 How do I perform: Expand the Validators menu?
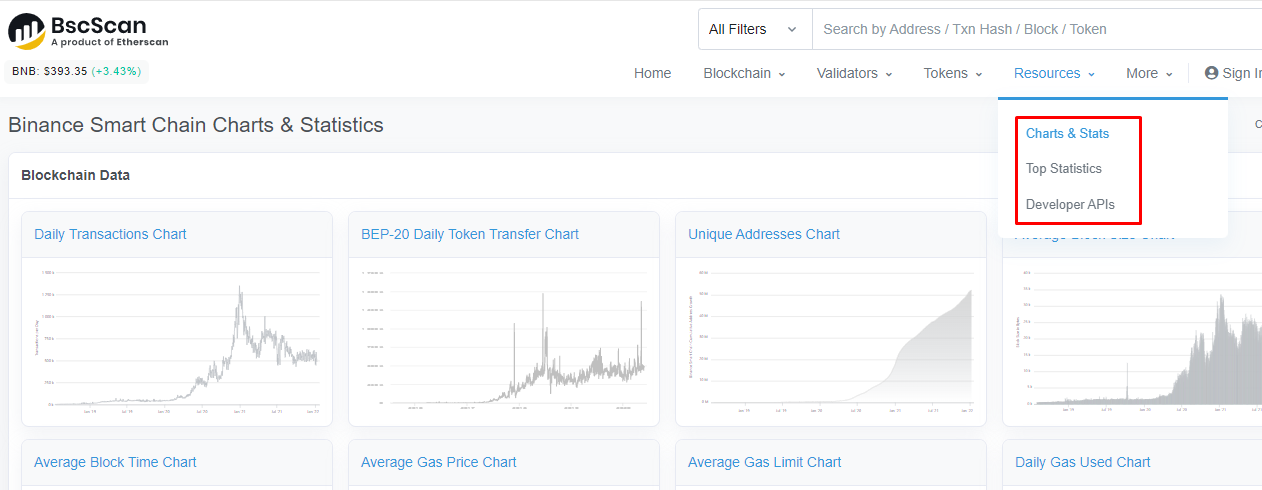click(x=854, y=73)
